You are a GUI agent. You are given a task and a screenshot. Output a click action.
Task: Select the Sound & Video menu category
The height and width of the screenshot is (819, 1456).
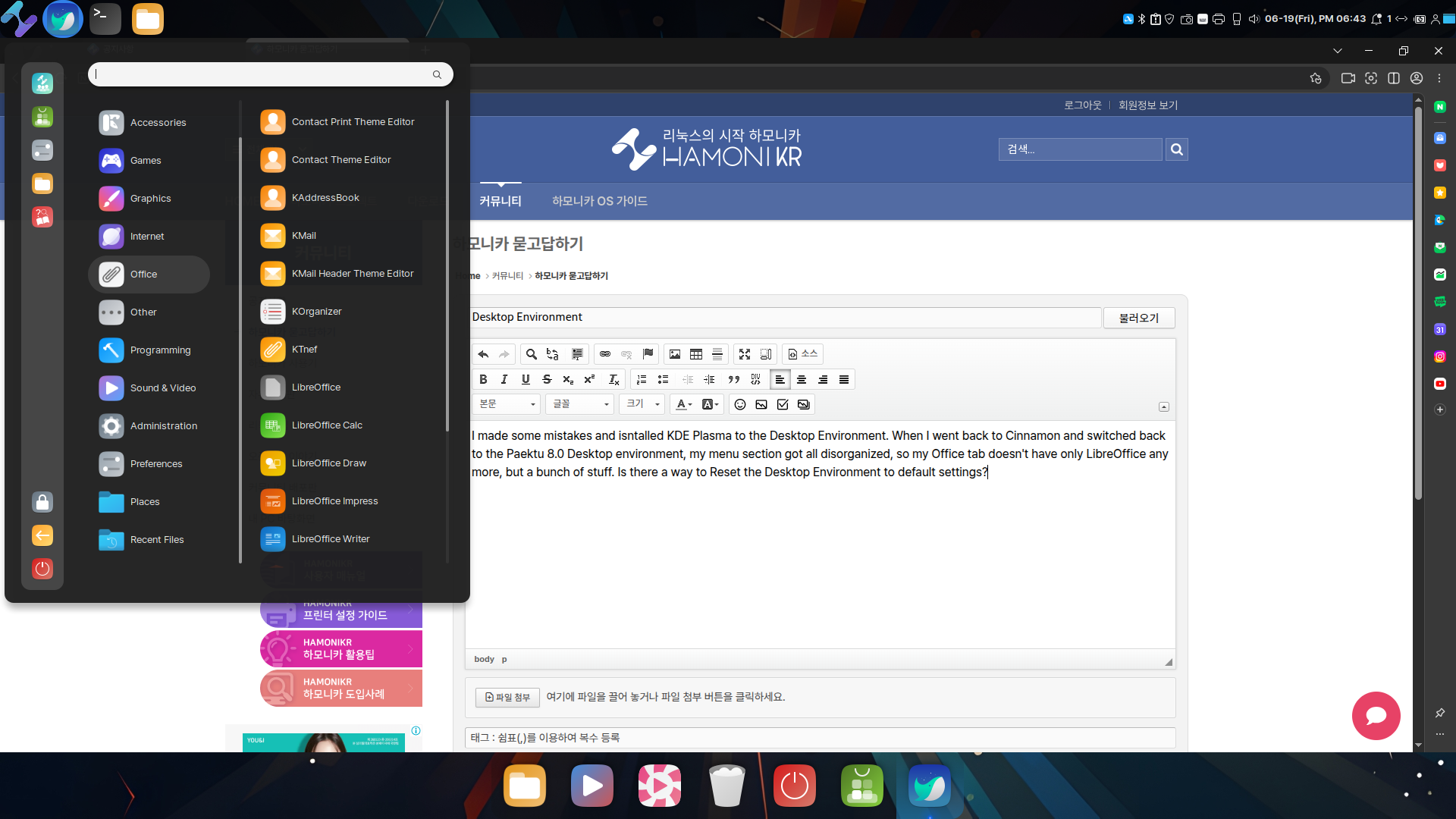(149, 388)
